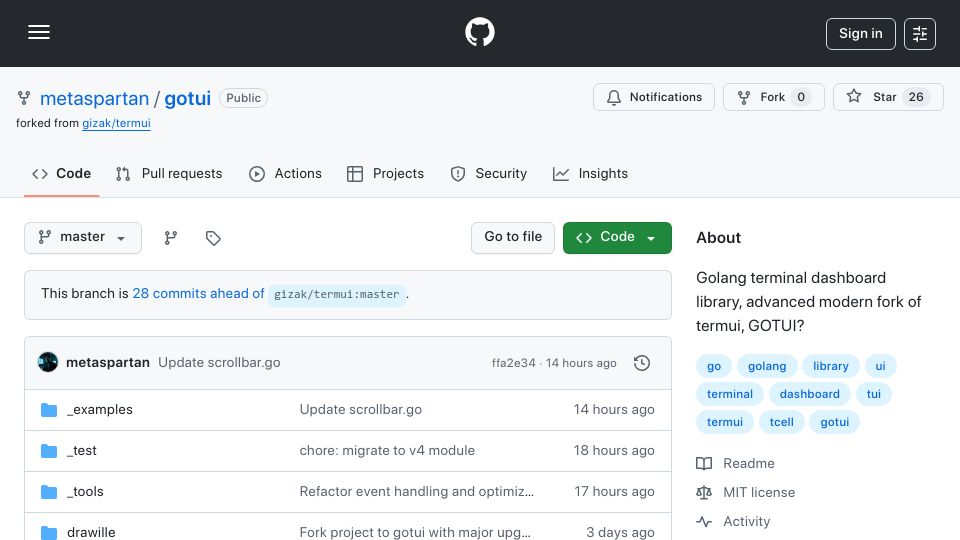
Task: Open the _examples folder
Action: tap(100, 410)
